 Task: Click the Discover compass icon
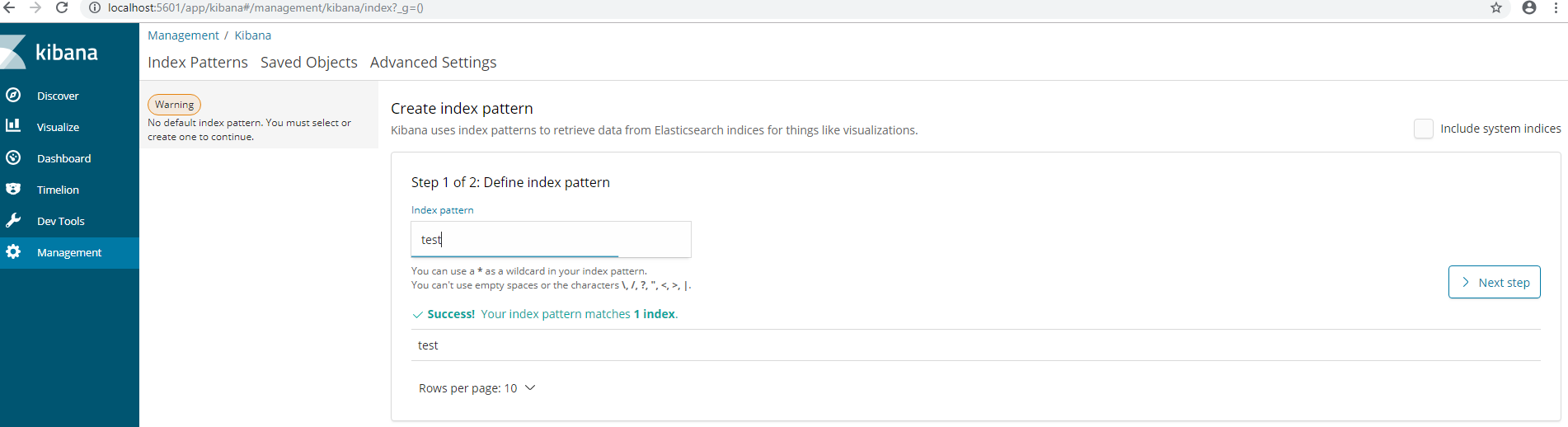tap(13, 95)
